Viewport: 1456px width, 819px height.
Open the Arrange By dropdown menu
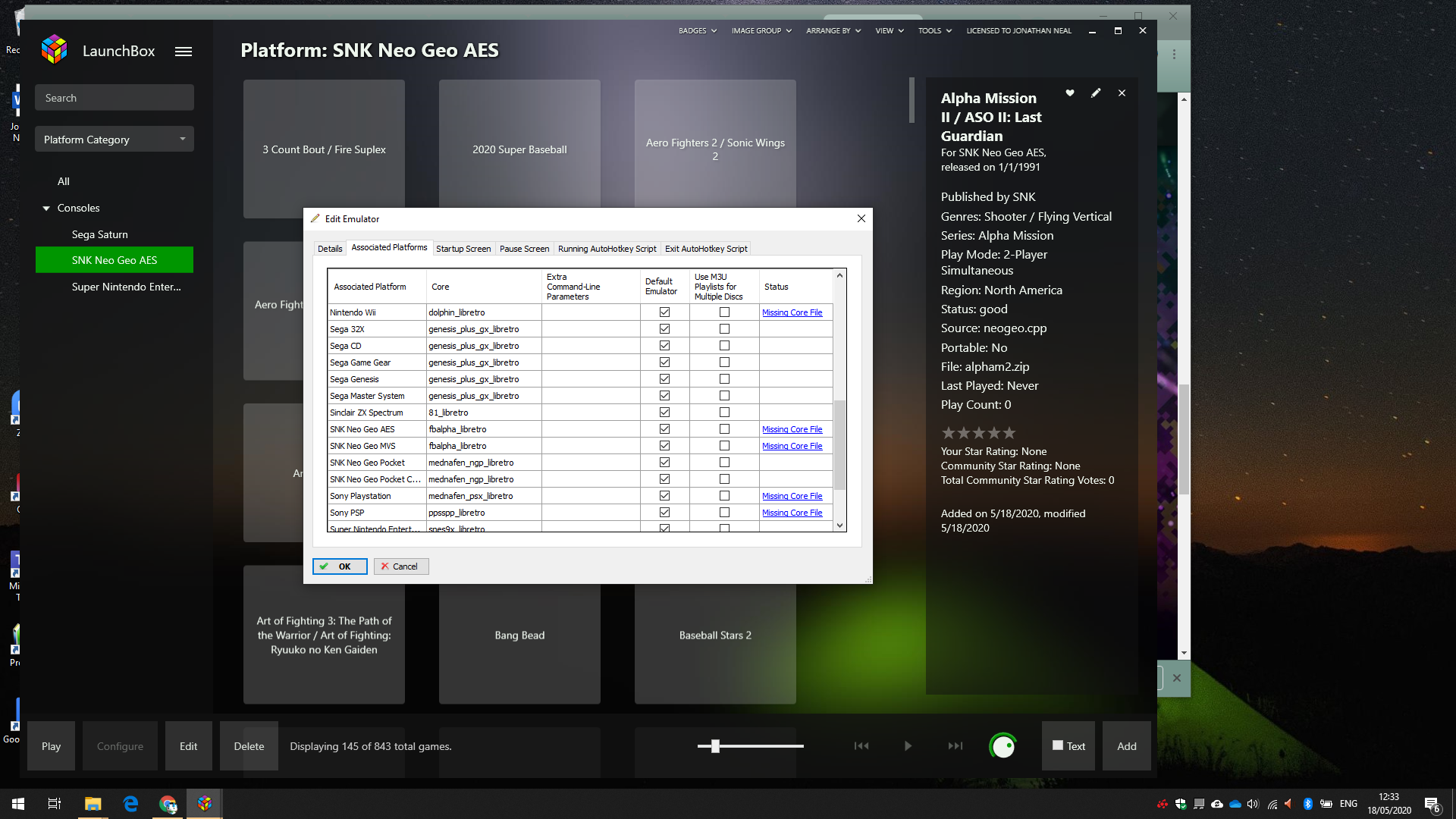833,31
